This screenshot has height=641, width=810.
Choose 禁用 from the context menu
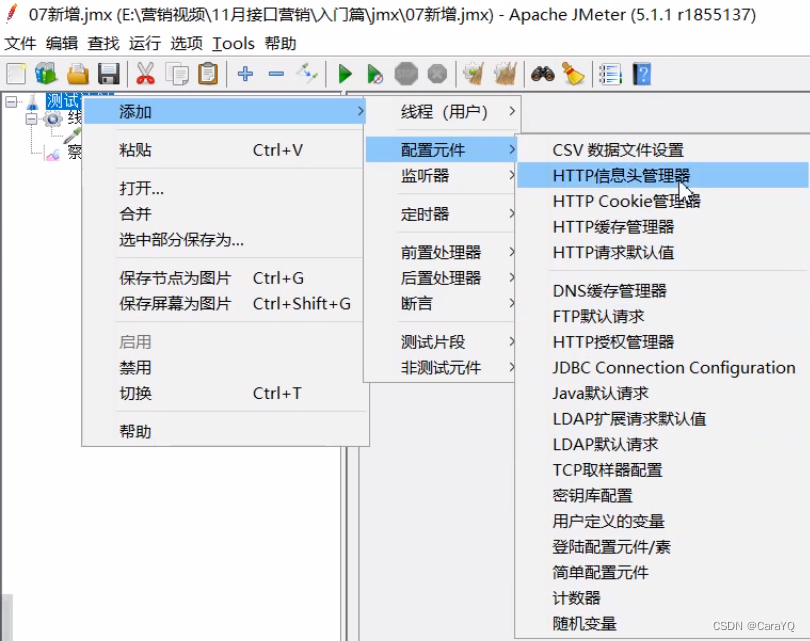coord(225,368)
